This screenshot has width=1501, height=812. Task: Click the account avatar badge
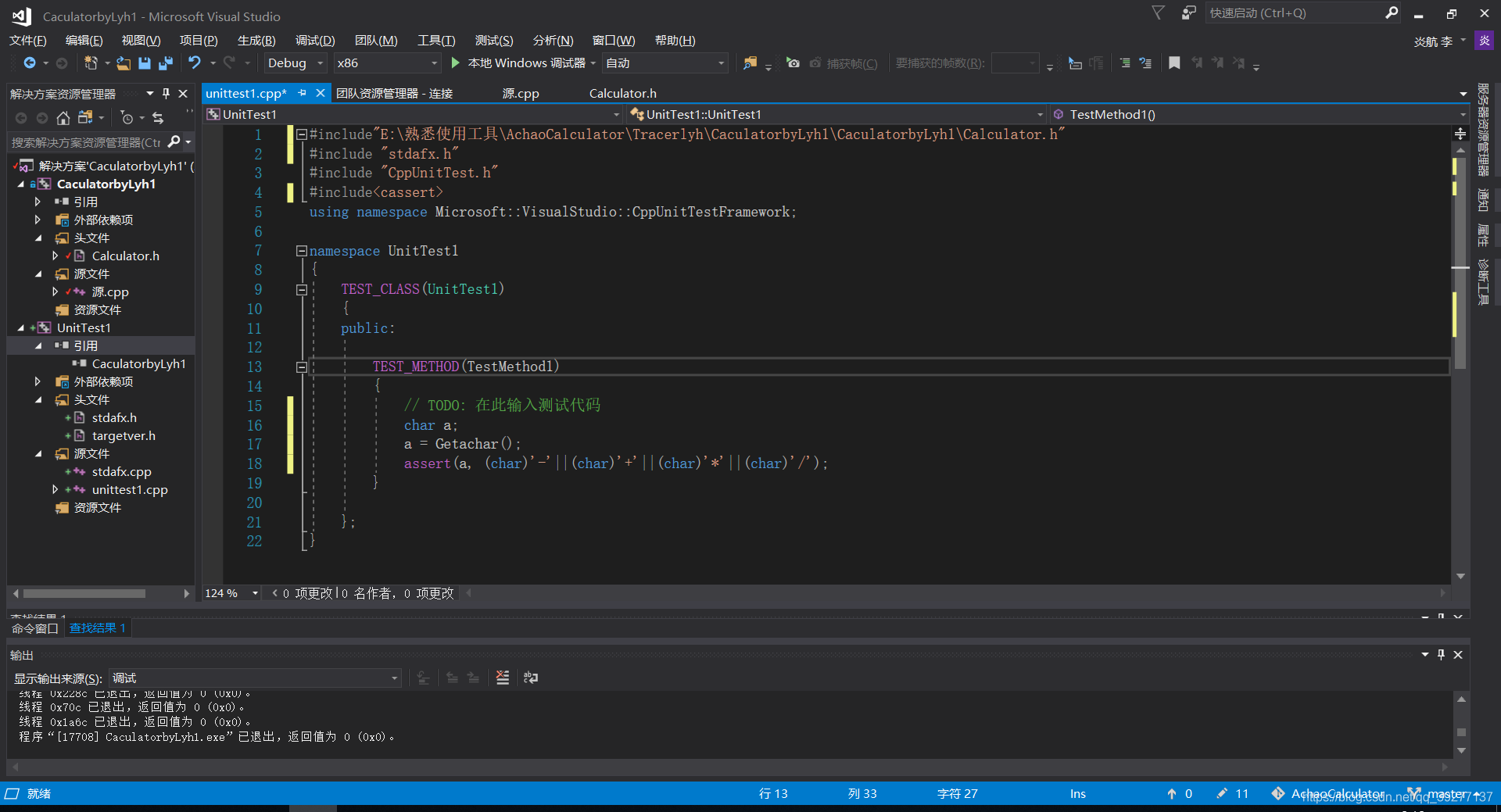pyautogui.click(x=1484, y=41)
